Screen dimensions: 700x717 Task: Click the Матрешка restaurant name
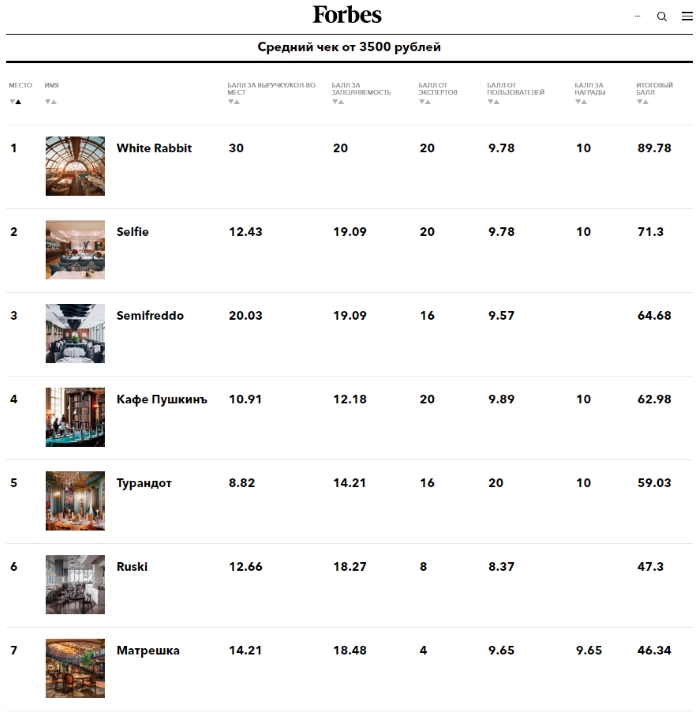click(148, 651)
